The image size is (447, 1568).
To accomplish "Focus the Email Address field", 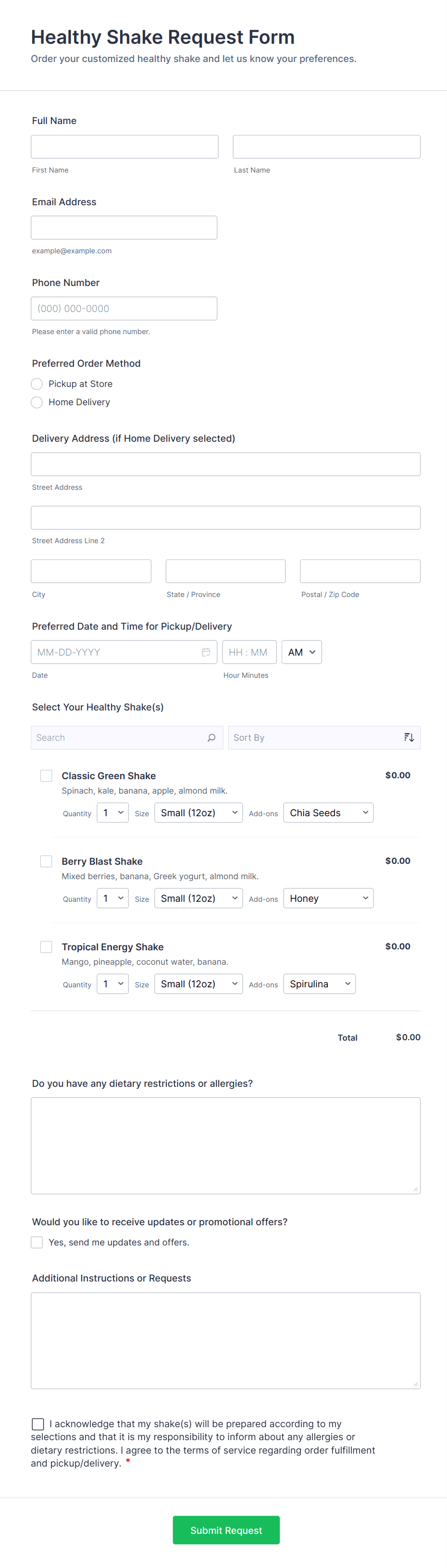I will 124,228.
